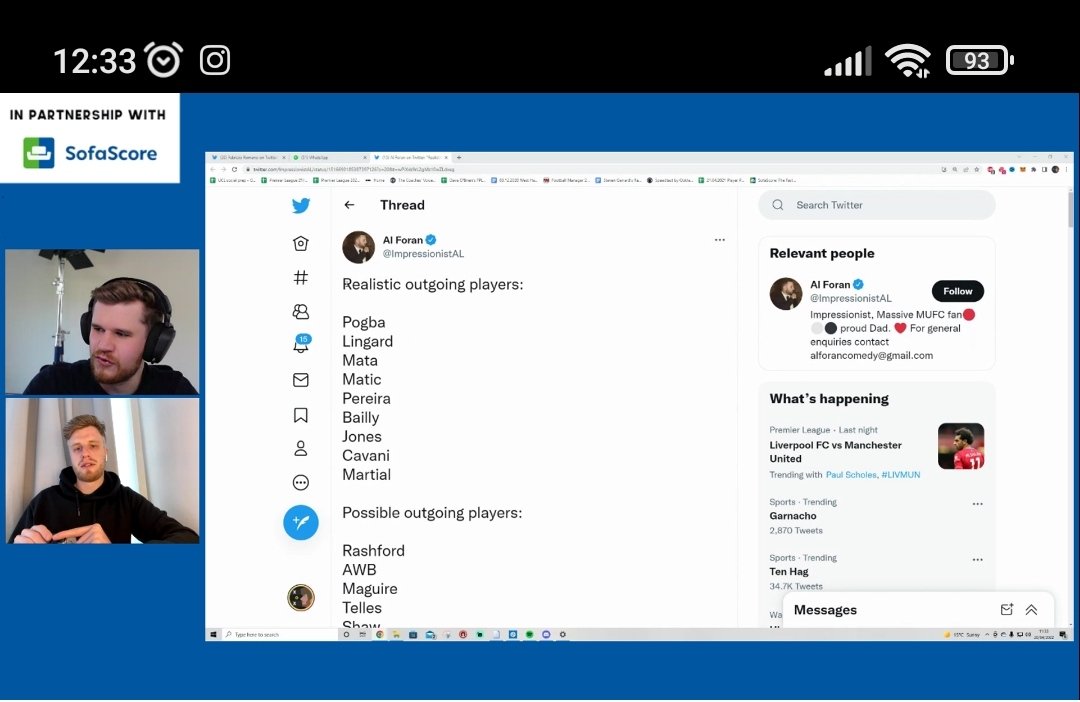Open more options for Ten Hag trend
This screenshot has width=1080, height=702.
pos(977,559)
